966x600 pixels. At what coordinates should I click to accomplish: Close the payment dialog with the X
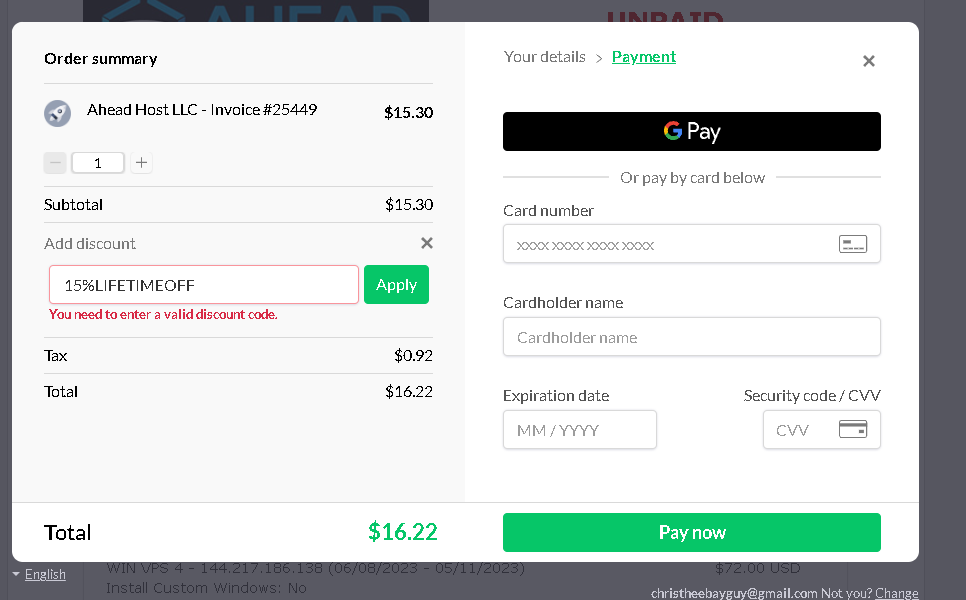tap(869, 61)
